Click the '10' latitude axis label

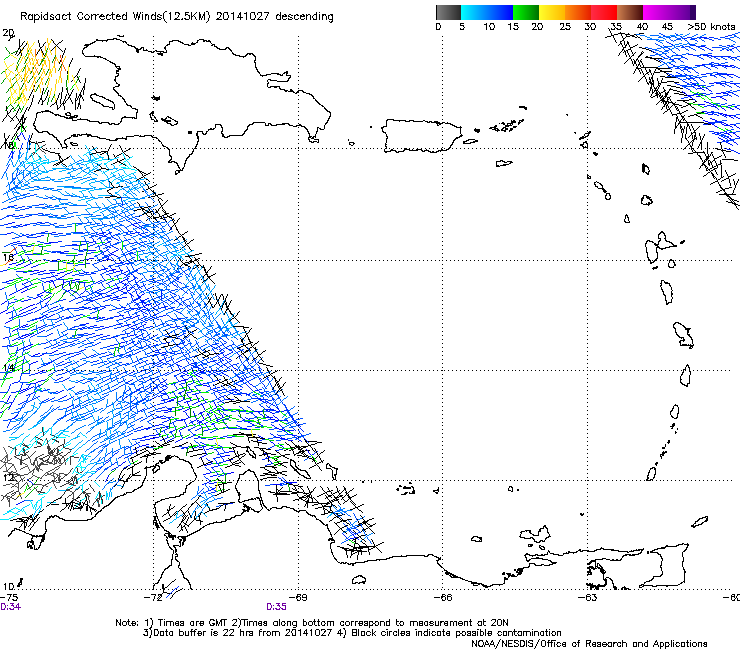point(8,587)
